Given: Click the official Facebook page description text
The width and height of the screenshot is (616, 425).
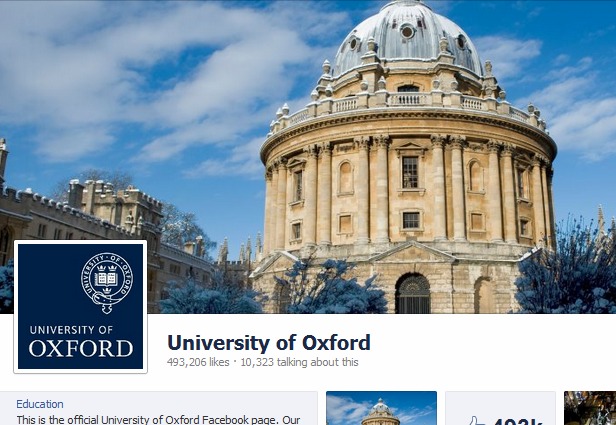Looking at the screenshot, I should coord(158,420).
